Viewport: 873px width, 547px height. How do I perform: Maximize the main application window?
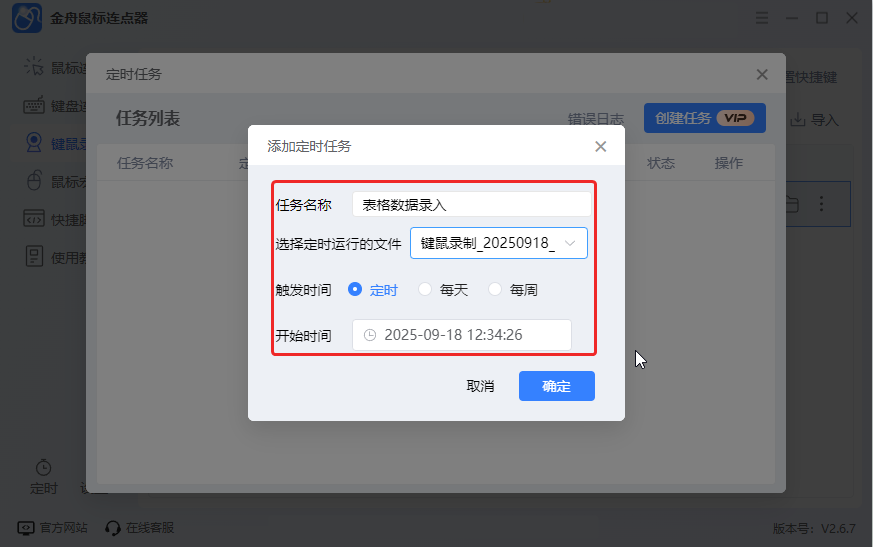click(822, 18)
